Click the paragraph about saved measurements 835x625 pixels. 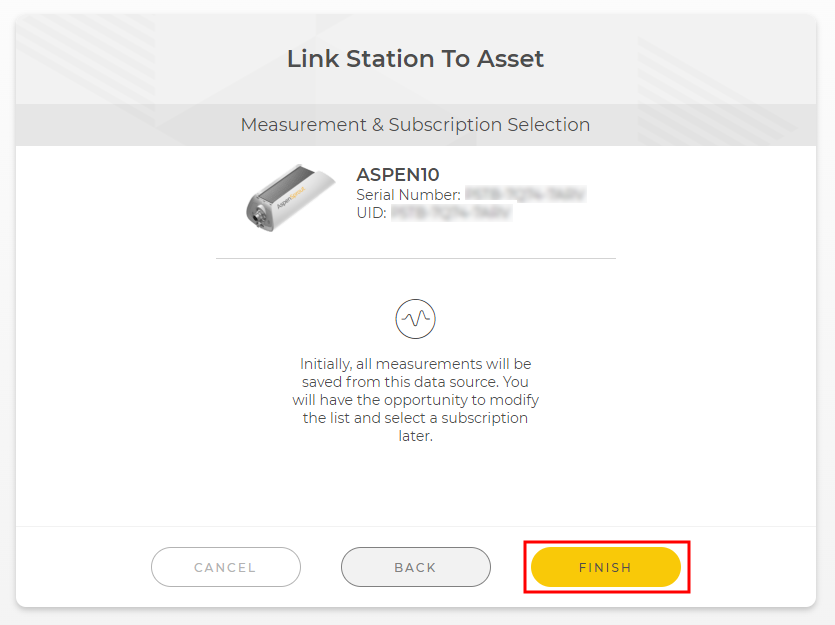click(x=415, y=400)
